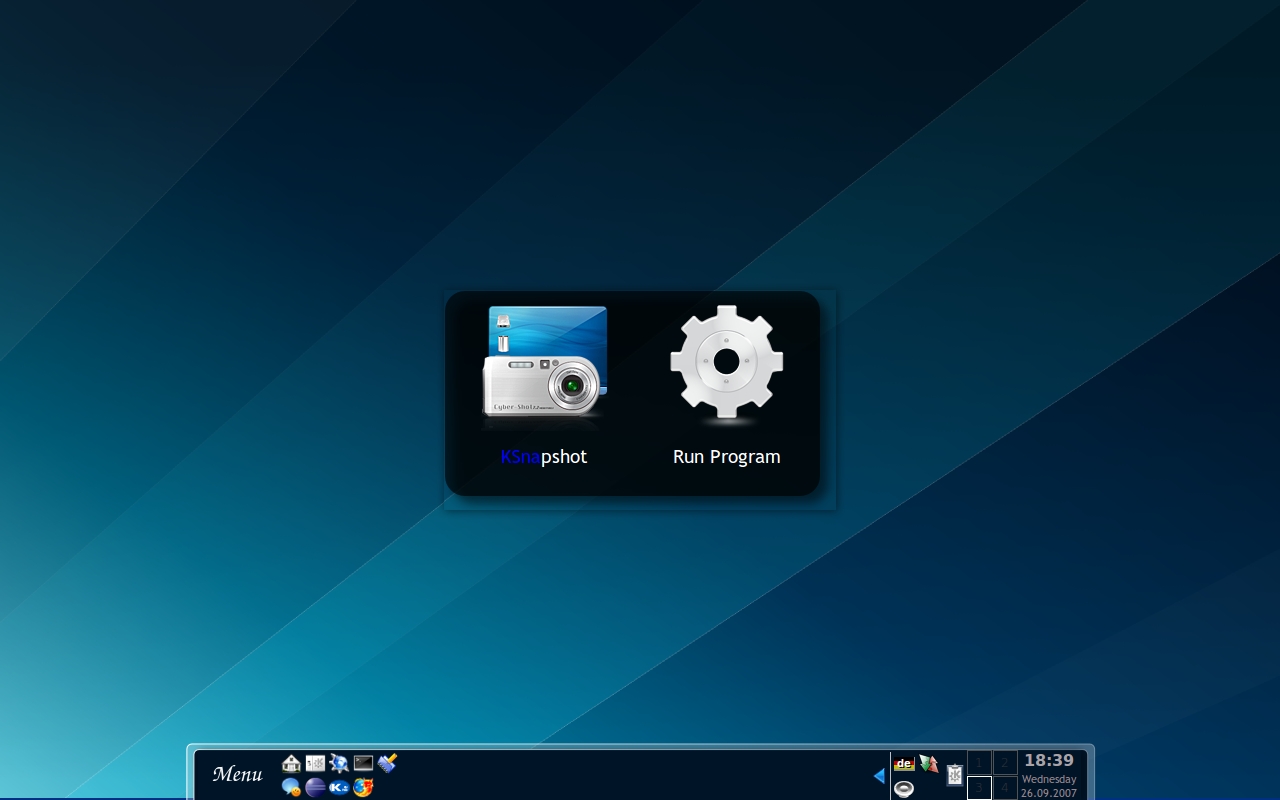Open the grey speaker volume tray icon
Image resolution: width=1280 pixels, height=800 pixels.
pyautogui.click(x=904, y=788)
